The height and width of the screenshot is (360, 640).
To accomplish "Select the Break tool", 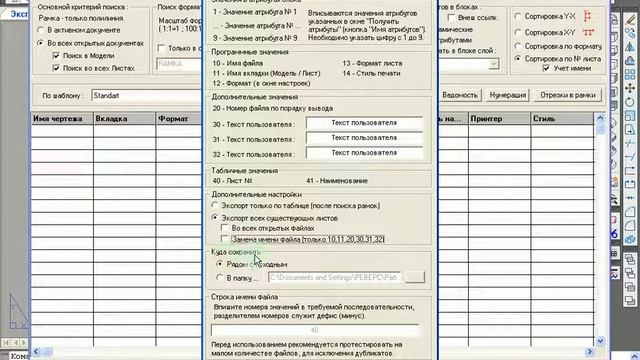I will (630, 184).
